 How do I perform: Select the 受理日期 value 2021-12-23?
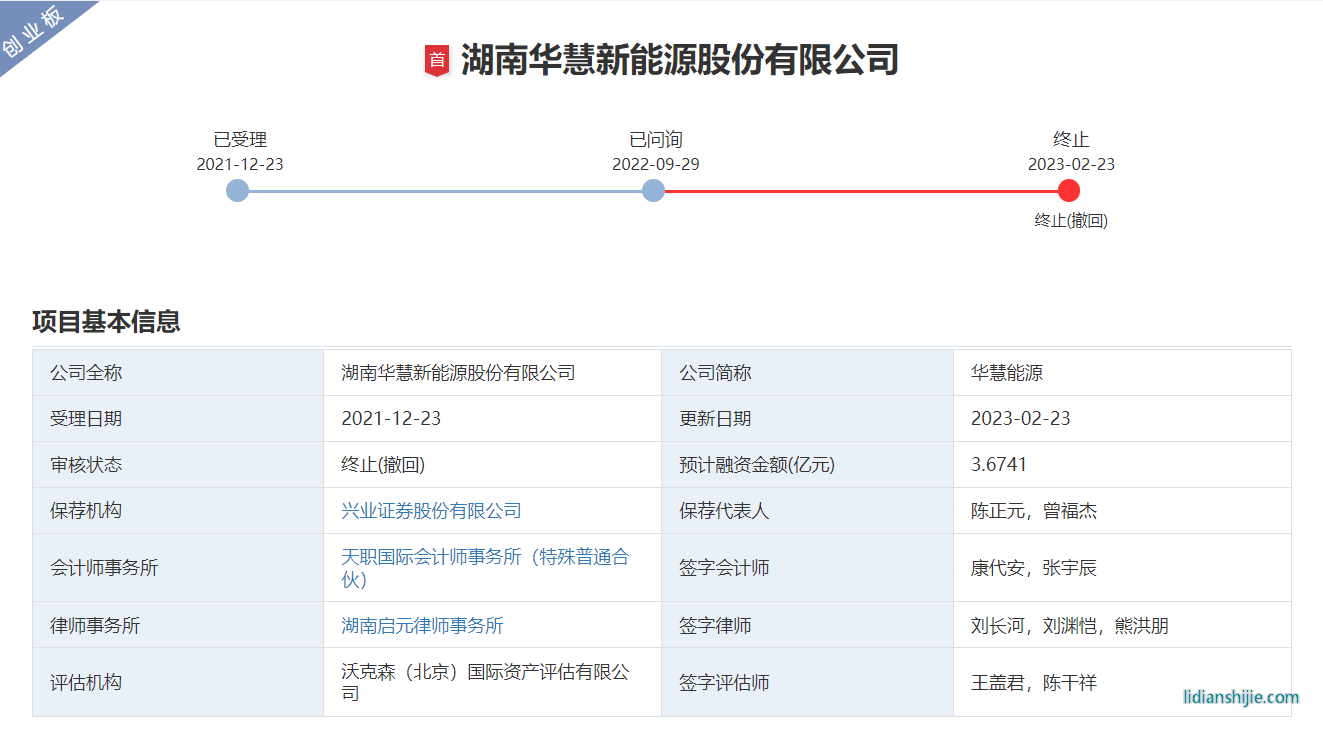390,418
